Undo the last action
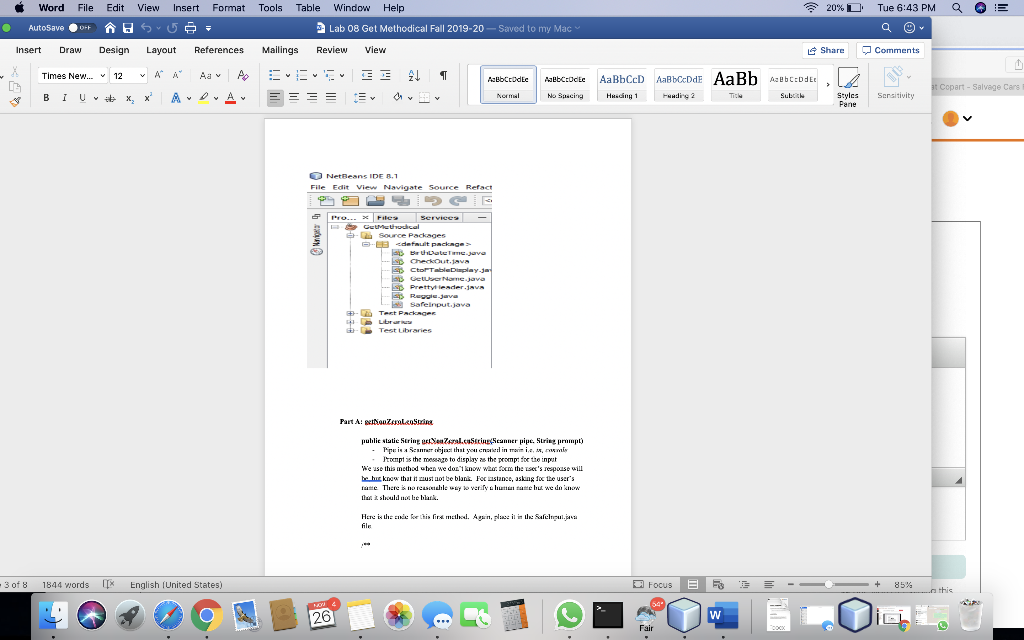1024x640 pixels. (146, 28)
